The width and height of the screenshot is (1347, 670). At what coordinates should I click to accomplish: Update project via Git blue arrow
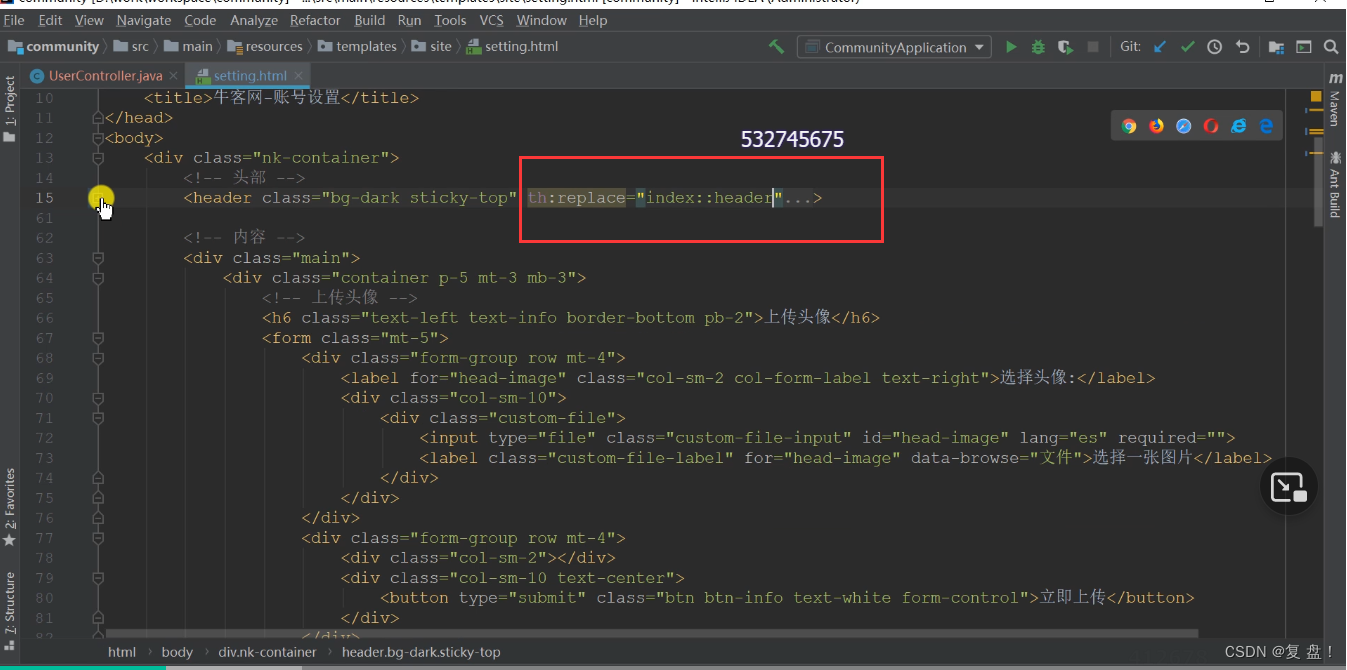pos(1160,47)
